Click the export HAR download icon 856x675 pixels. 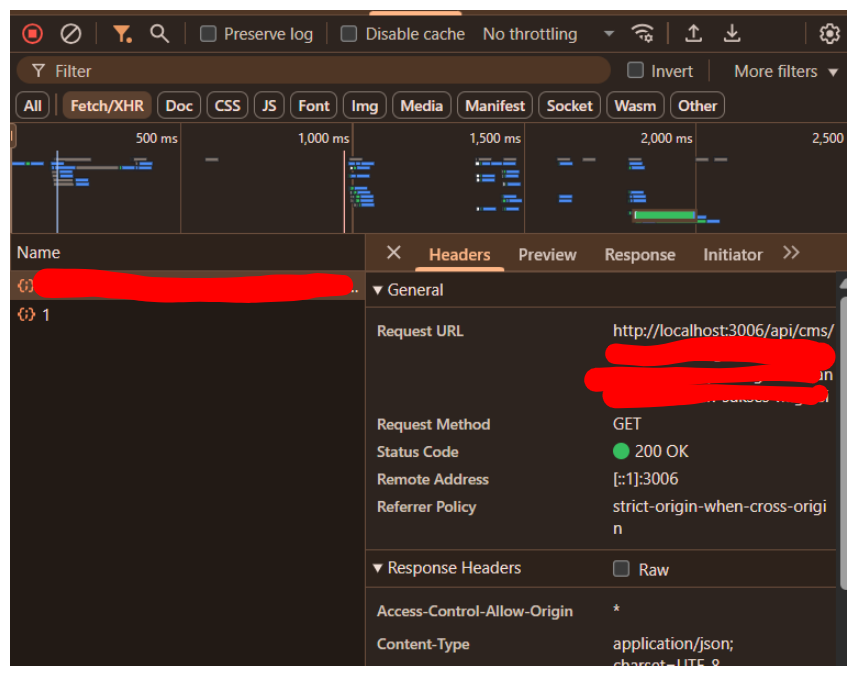[x=732, y=34]
